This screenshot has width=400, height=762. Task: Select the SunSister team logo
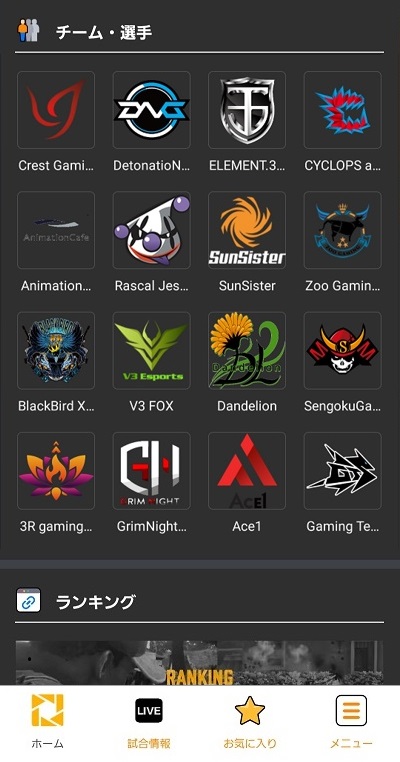click(247, 230)
